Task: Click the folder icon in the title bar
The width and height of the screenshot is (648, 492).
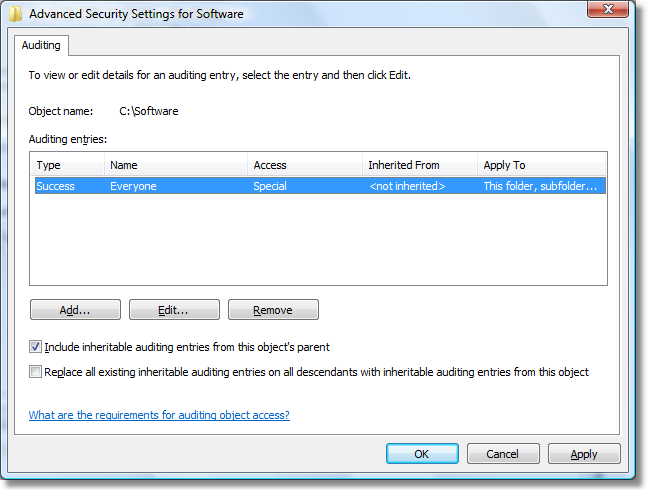Action: pyautogui.click(x=16, y=14)
